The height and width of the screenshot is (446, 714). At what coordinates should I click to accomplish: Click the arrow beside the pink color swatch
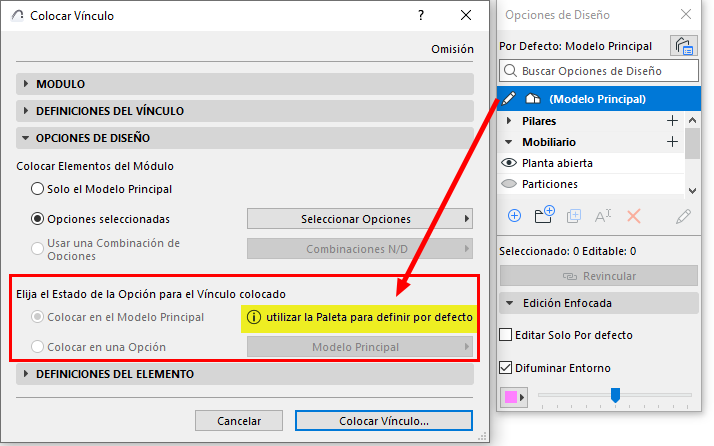tap(522, 397)
